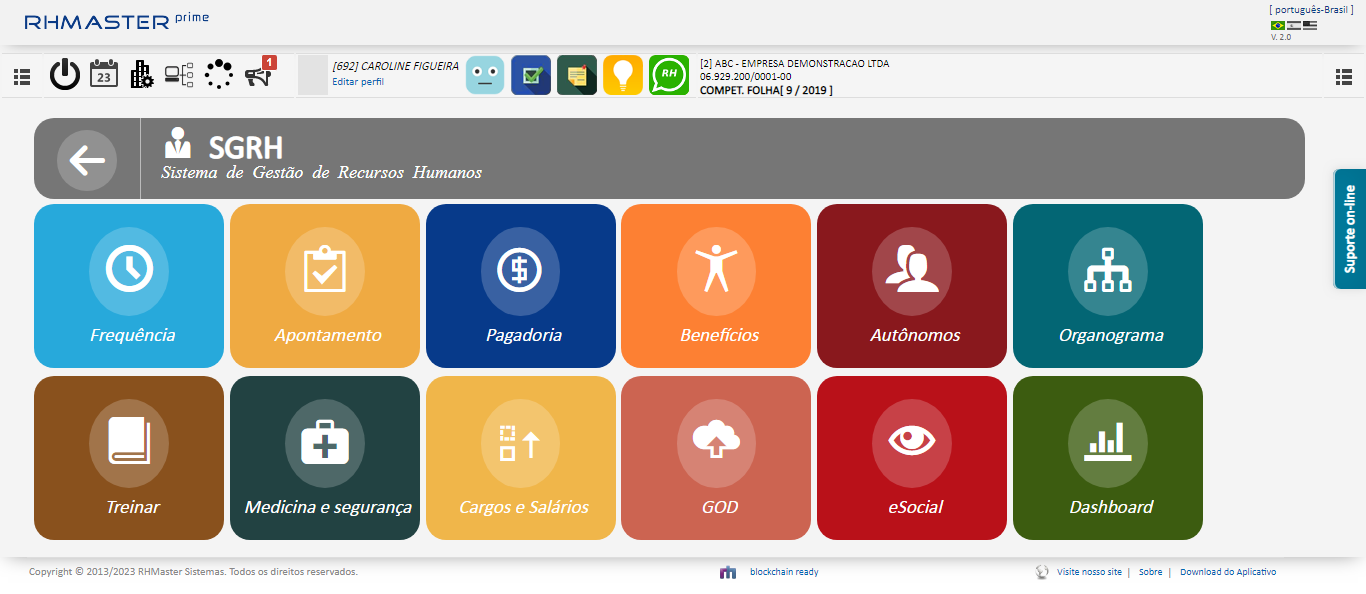Click the ABC - EMPRESA DEMONSTRACAO LTDA text
The width and height of the screenshot is (1366, 594).
(794, 63)
